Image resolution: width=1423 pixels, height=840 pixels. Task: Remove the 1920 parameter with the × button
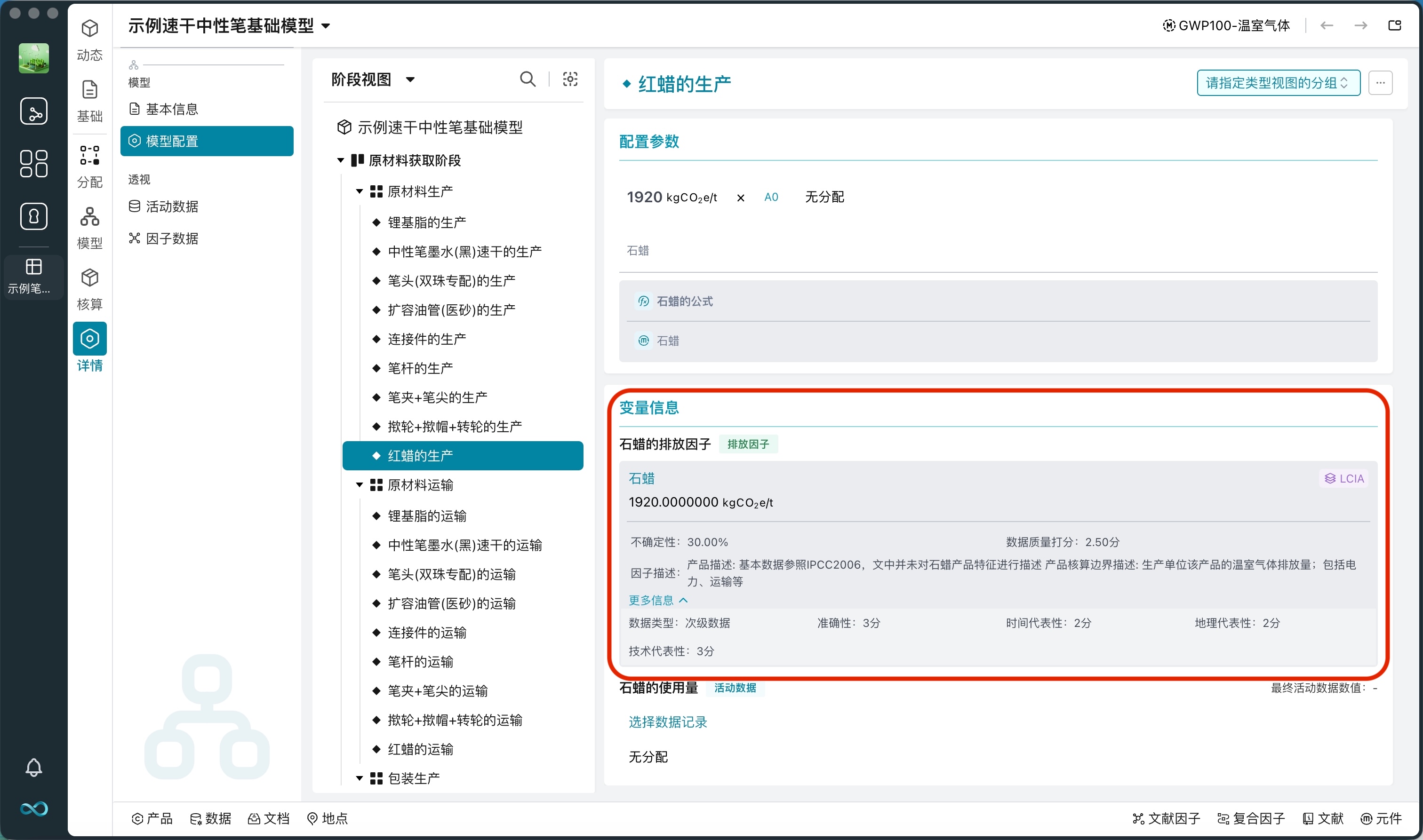pos(741,197)
